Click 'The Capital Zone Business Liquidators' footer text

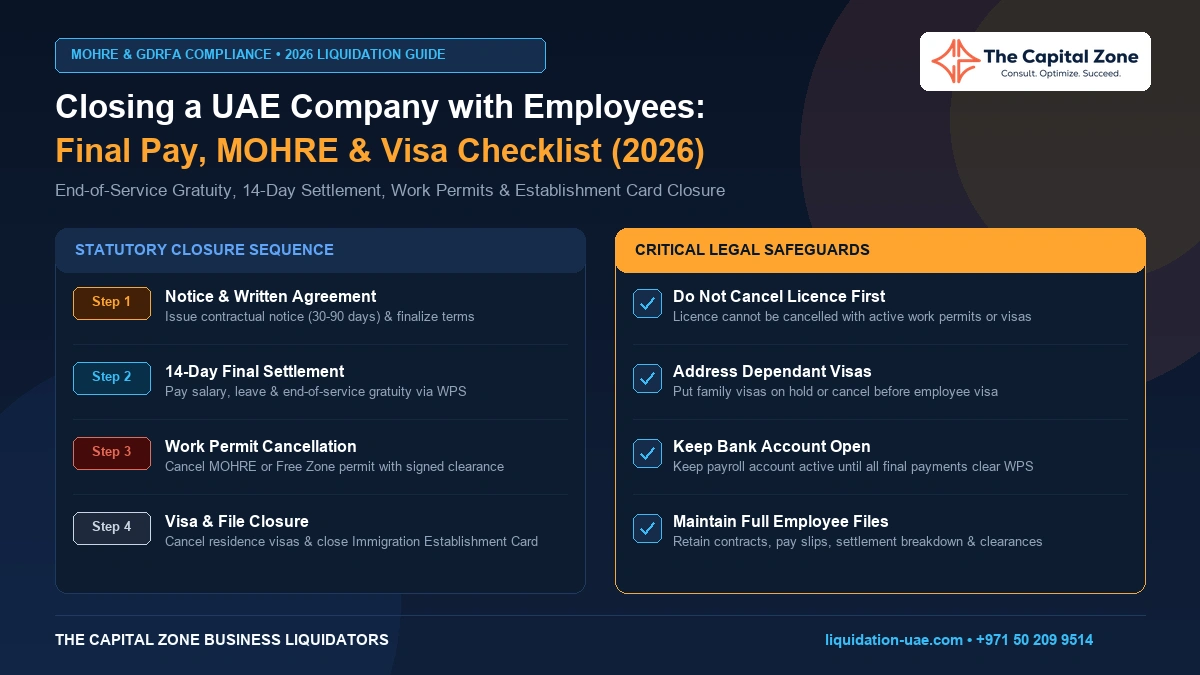pyautogui.click(x=222, y=640)
